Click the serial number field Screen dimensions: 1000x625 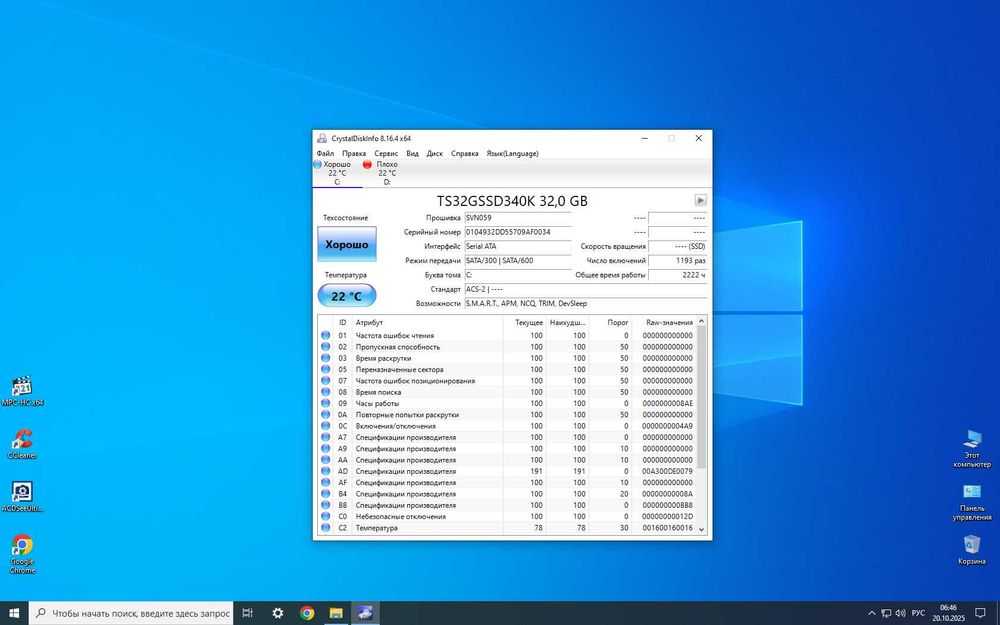(x=517, y=232)
